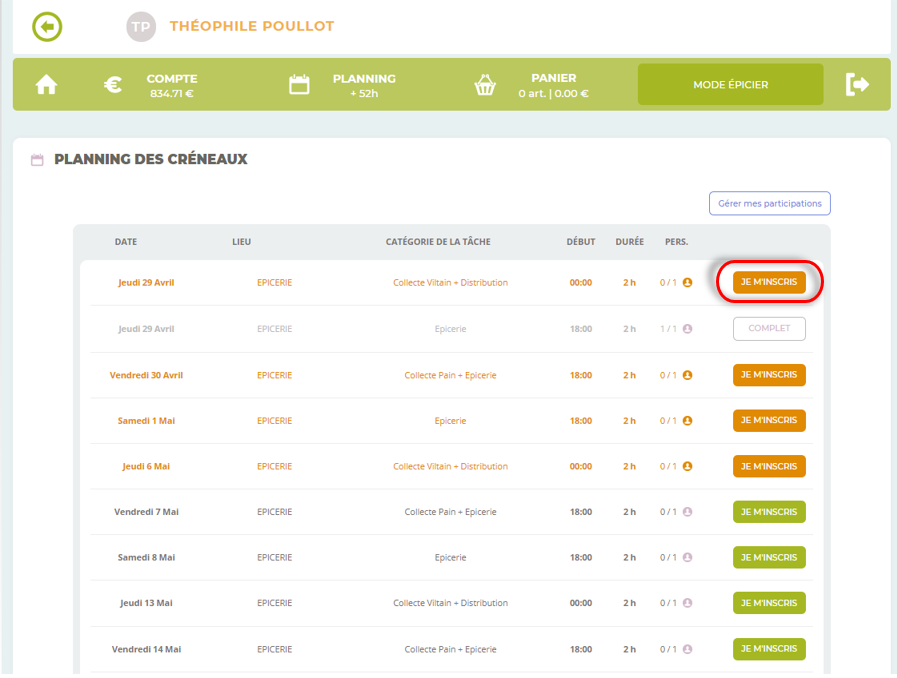The width and height of the screenshot is (897, 678).
Task: Click Théophile Poullot user name
Action: 252,27
